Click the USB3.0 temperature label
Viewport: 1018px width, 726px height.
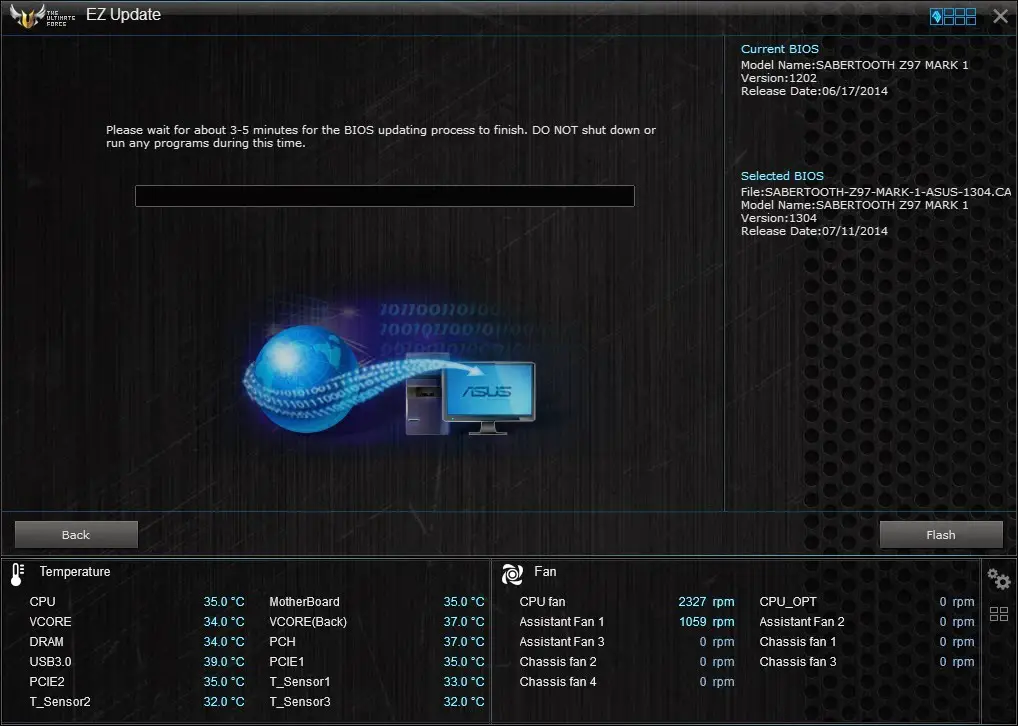coord(50,662)
